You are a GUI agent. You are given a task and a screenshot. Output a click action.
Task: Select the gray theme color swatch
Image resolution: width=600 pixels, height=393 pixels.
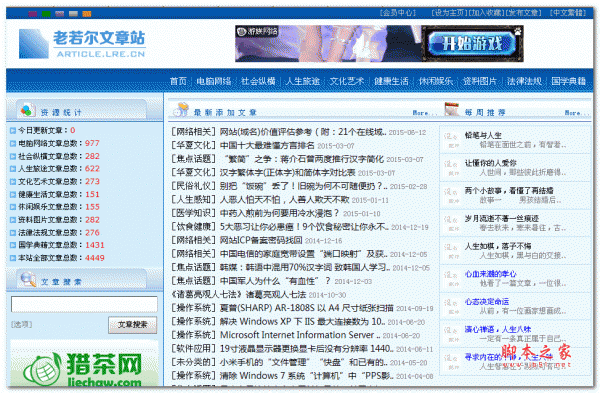point(73,14)
